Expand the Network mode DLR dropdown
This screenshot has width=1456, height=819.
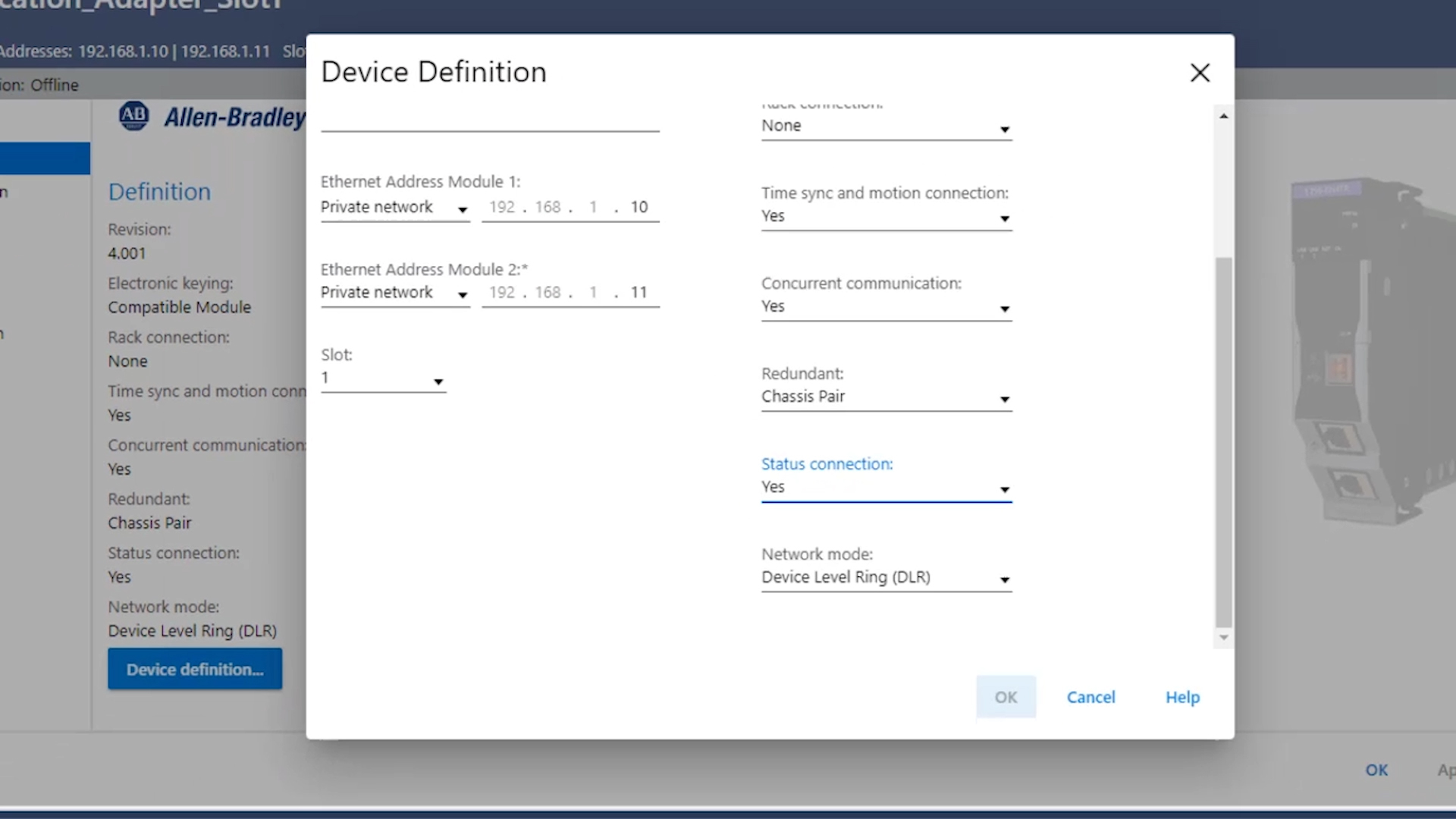886,578
